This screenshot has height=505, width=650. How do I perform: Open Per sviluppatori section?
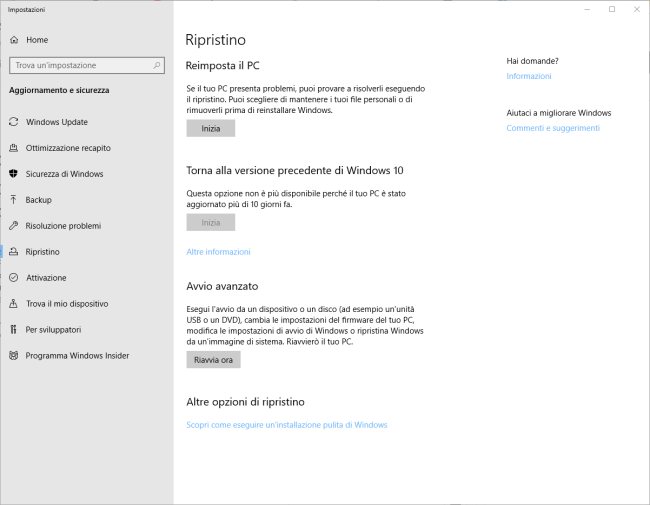pyautogui.click(x=86, y=330)
